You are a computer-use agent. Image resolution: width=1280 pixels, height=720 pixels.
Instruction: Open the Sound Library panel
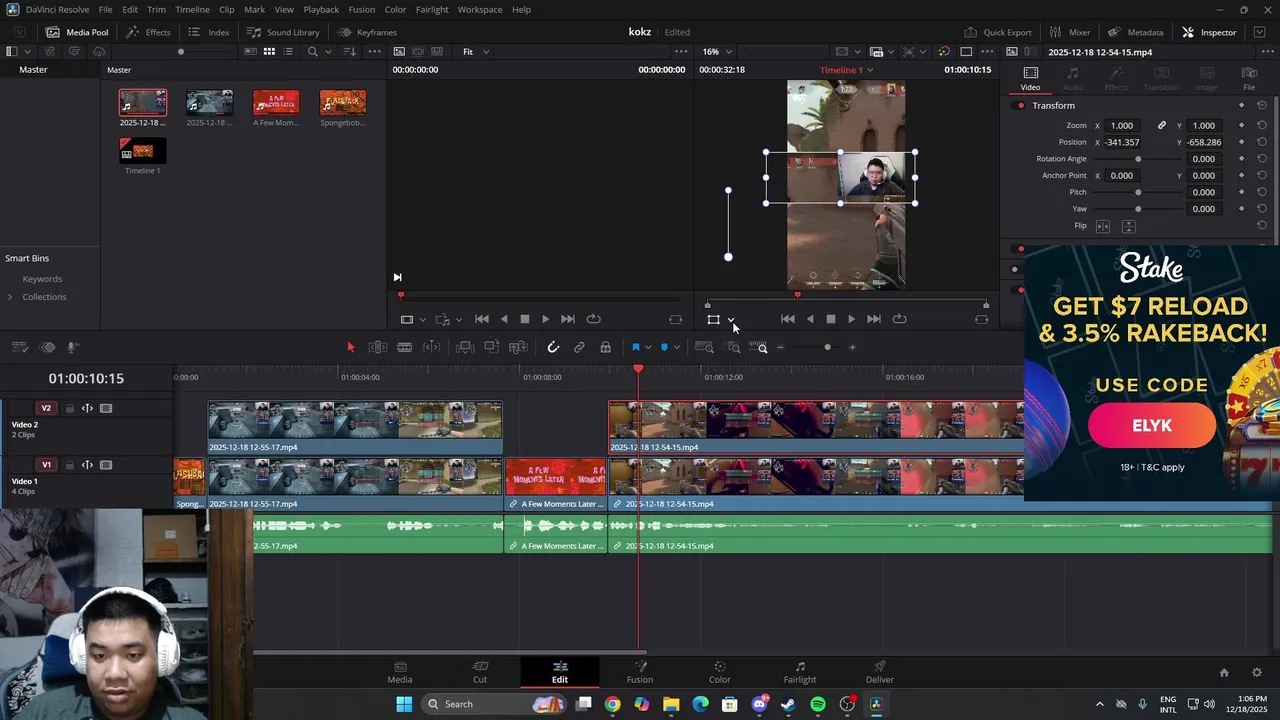click(283, 32)
